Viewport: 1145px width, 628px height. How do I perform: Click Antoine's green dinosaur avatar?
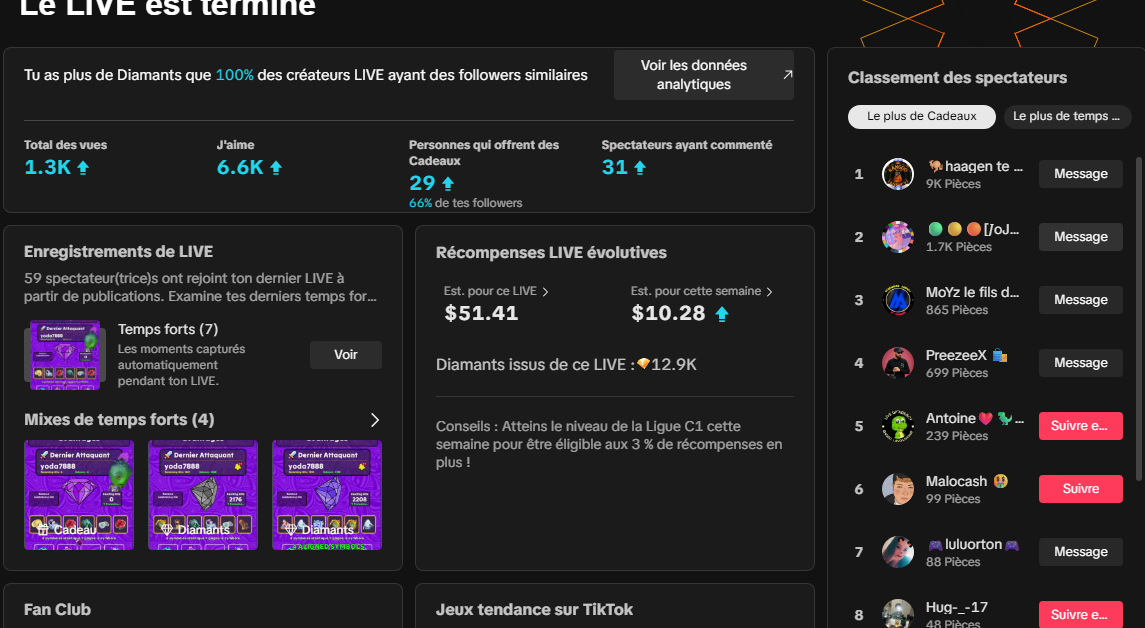pos(897,426)
